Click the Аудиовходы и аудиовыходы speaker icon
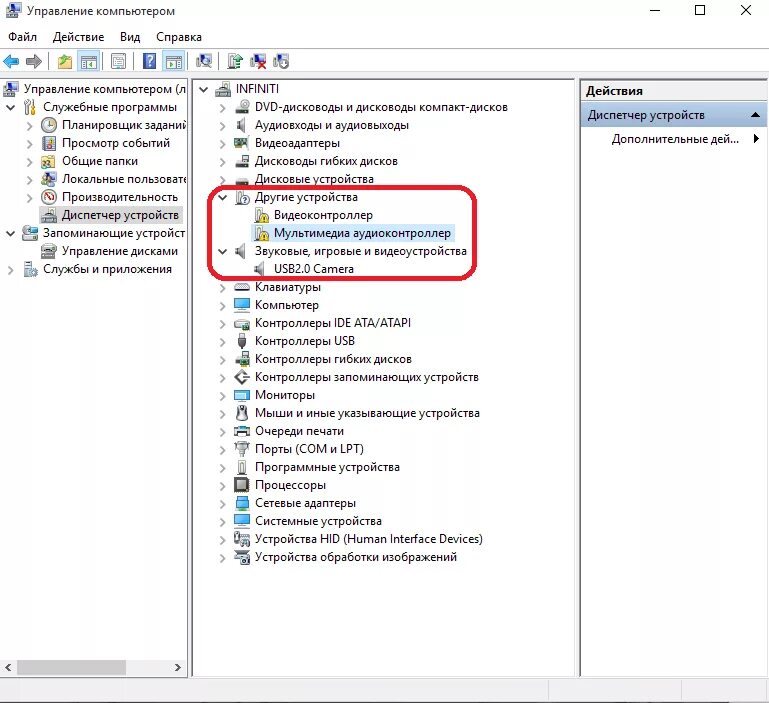Screen dimensions: 769x703 coord(241,125)
